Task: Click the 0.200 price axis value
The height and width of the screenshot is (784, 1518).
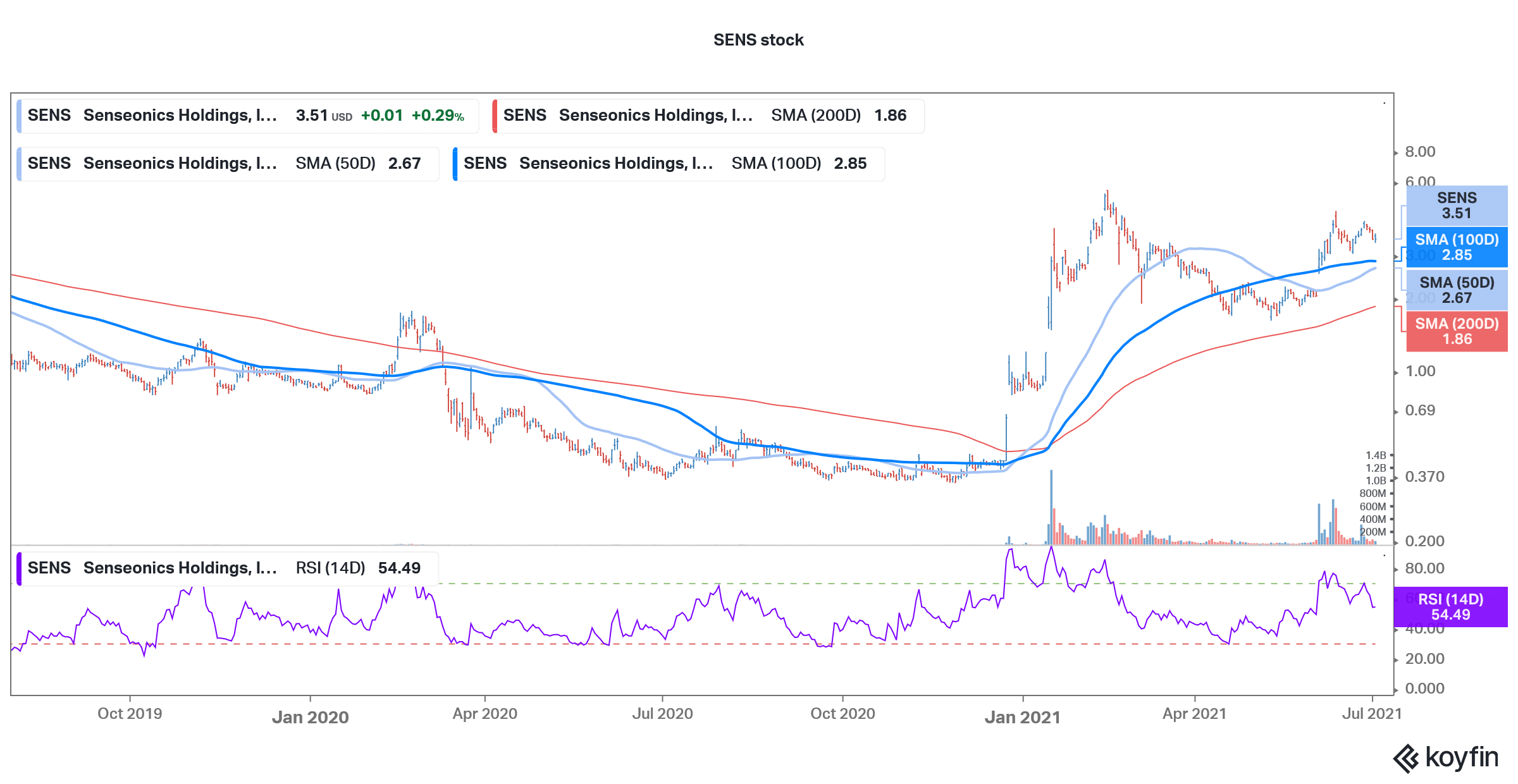Action: pos(1424,541)
